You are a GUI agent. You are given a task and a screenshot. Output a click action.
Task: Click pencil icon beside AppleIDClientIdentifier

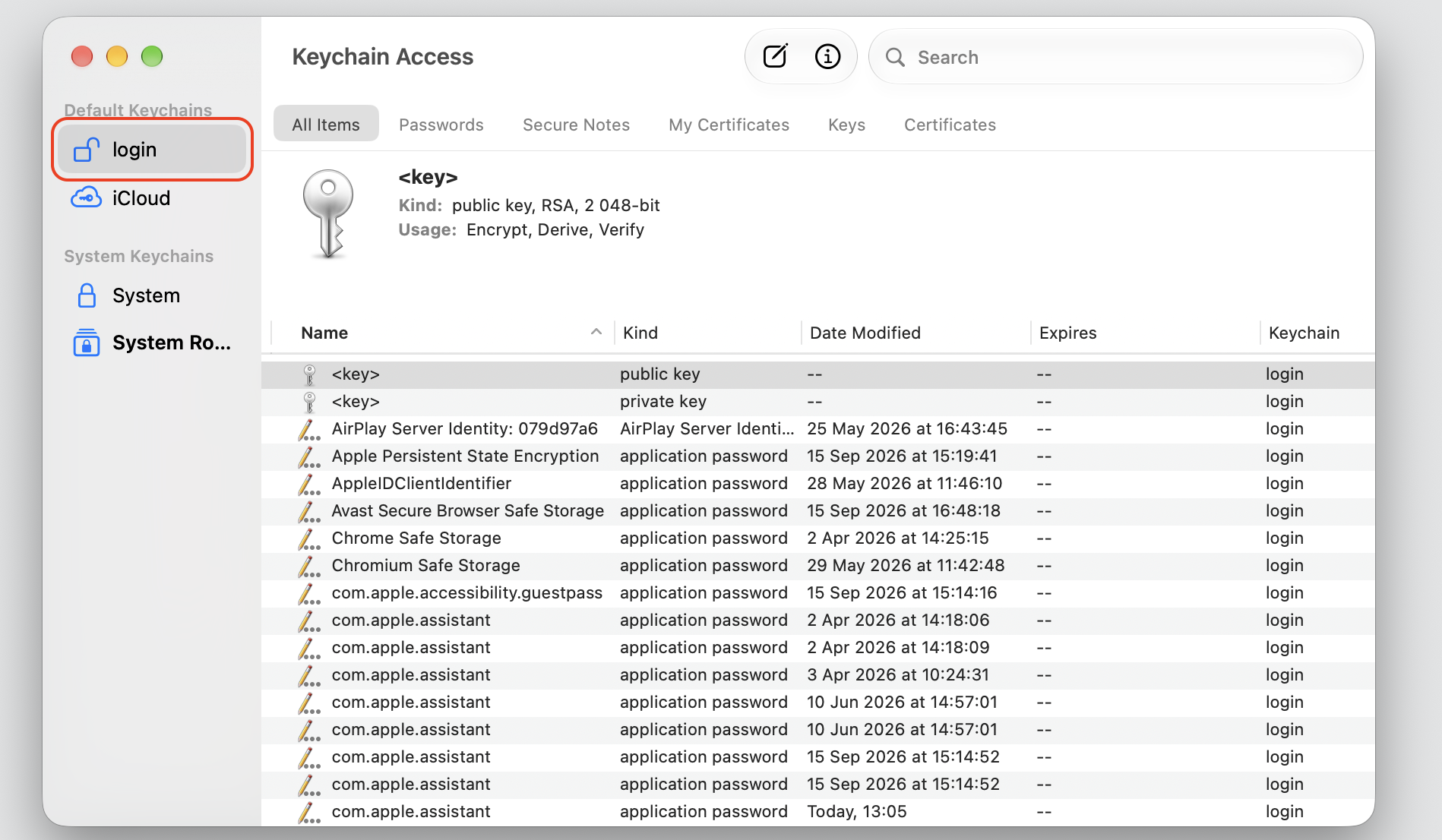(x=308, y=484)
